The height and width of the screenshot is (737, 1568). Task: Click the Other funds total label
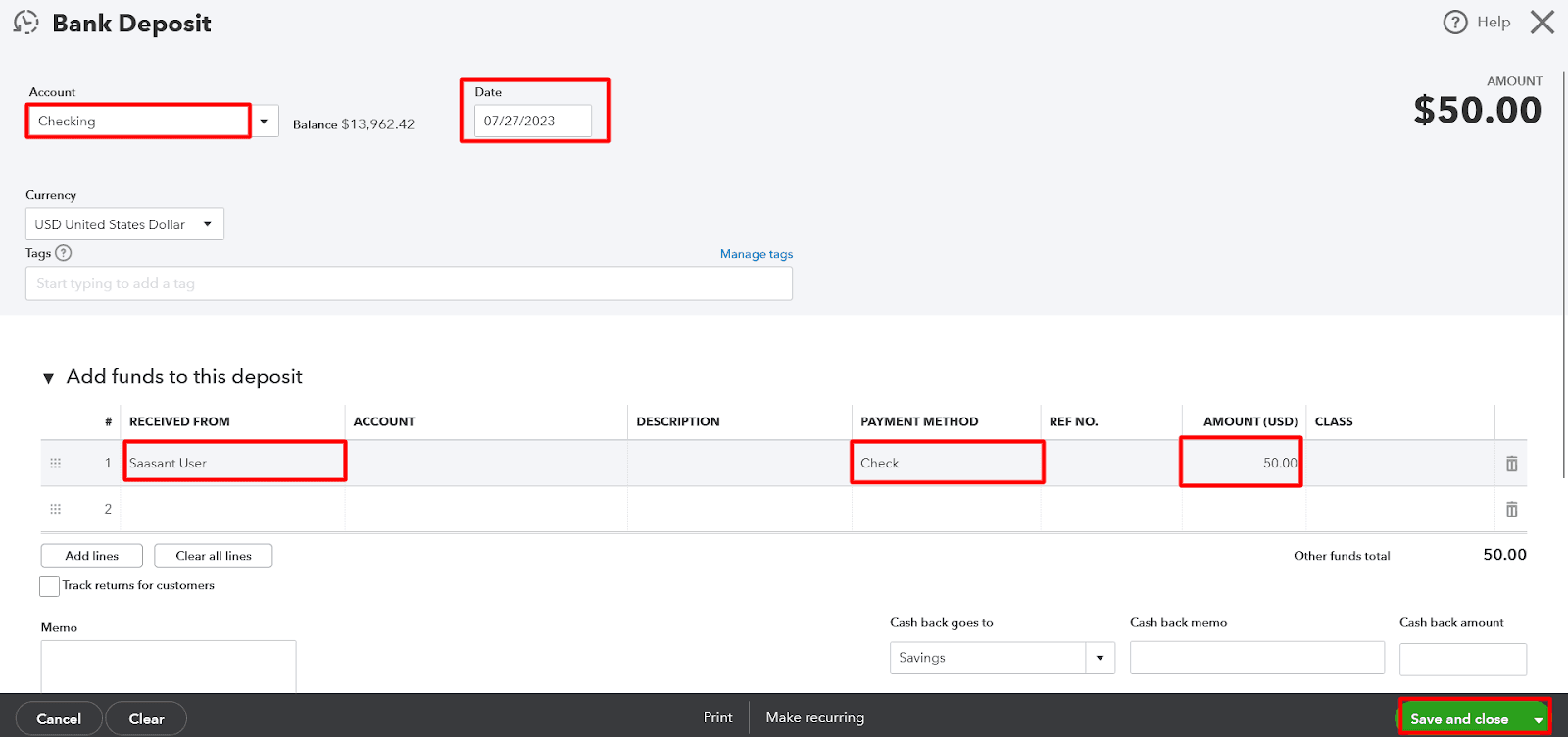(x=1342, y=556)
